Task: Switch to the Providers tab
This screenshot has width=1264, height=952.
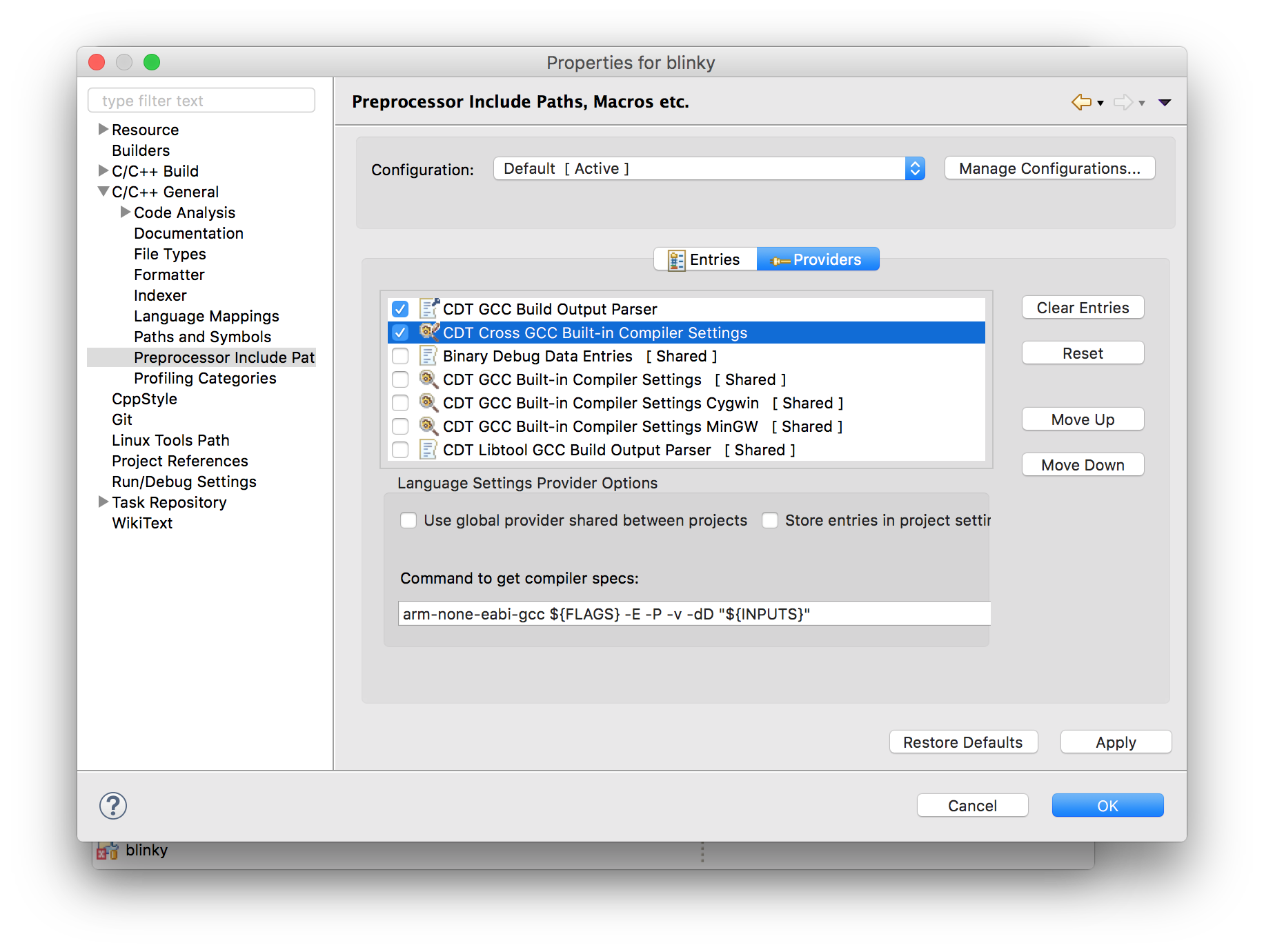Action: (x=818, y=259)
